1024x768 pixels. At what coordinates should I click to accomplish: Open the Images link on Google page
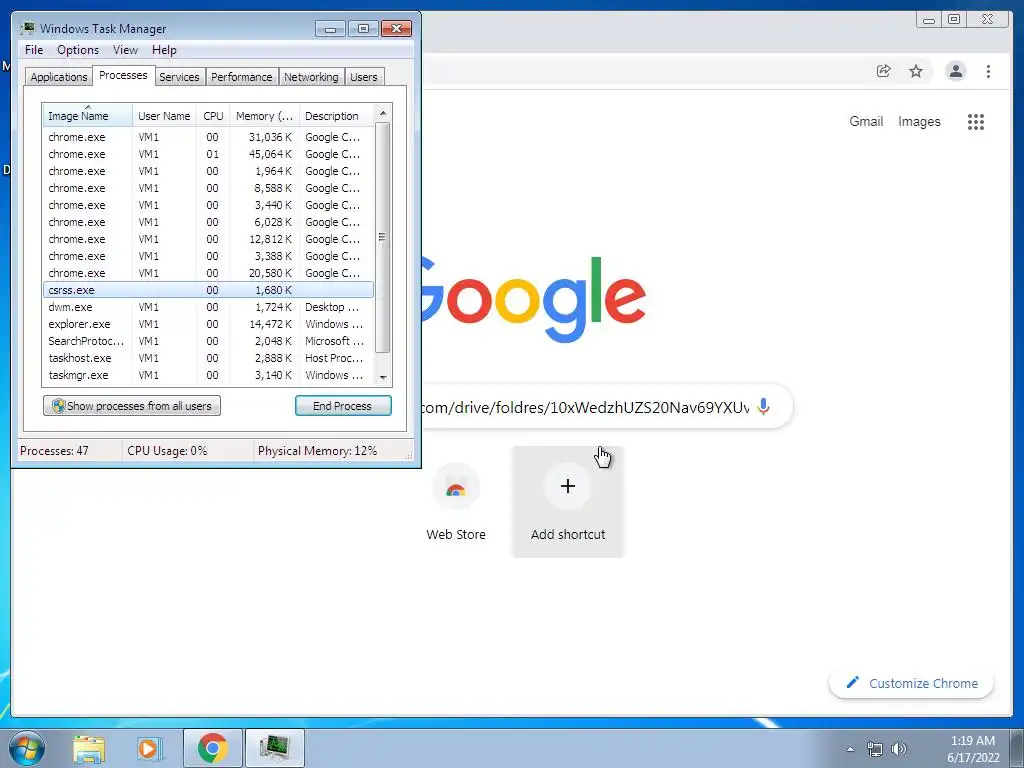919,121
